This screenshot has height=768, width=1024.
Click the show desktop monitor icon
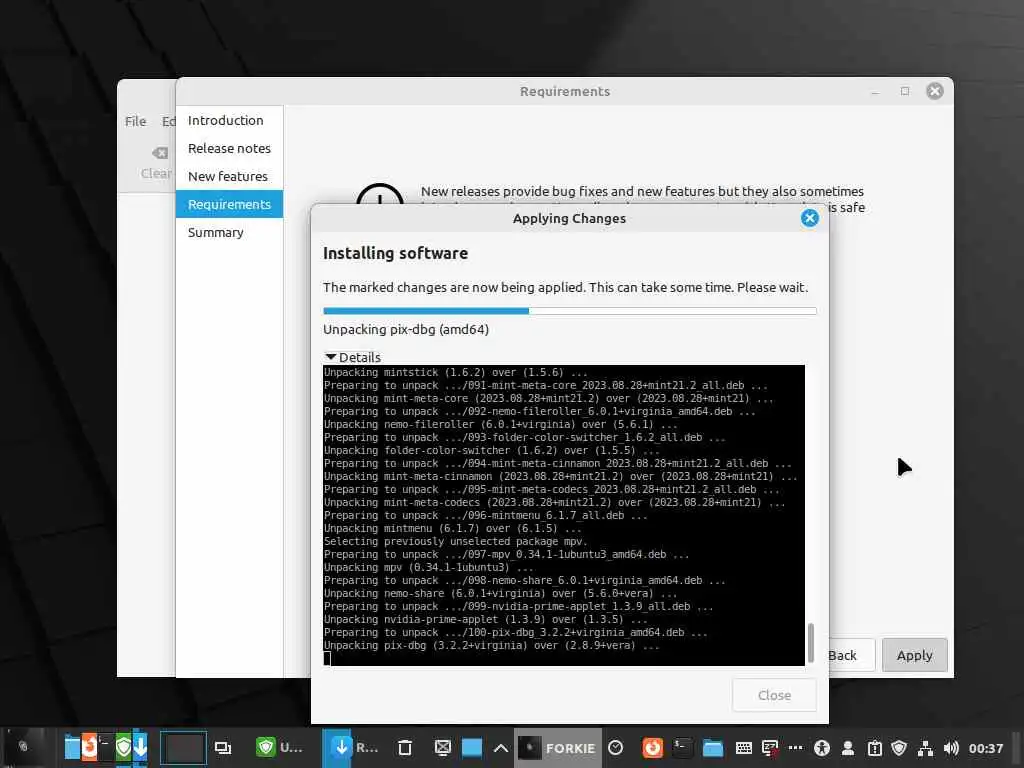click(x=443, y=748)
